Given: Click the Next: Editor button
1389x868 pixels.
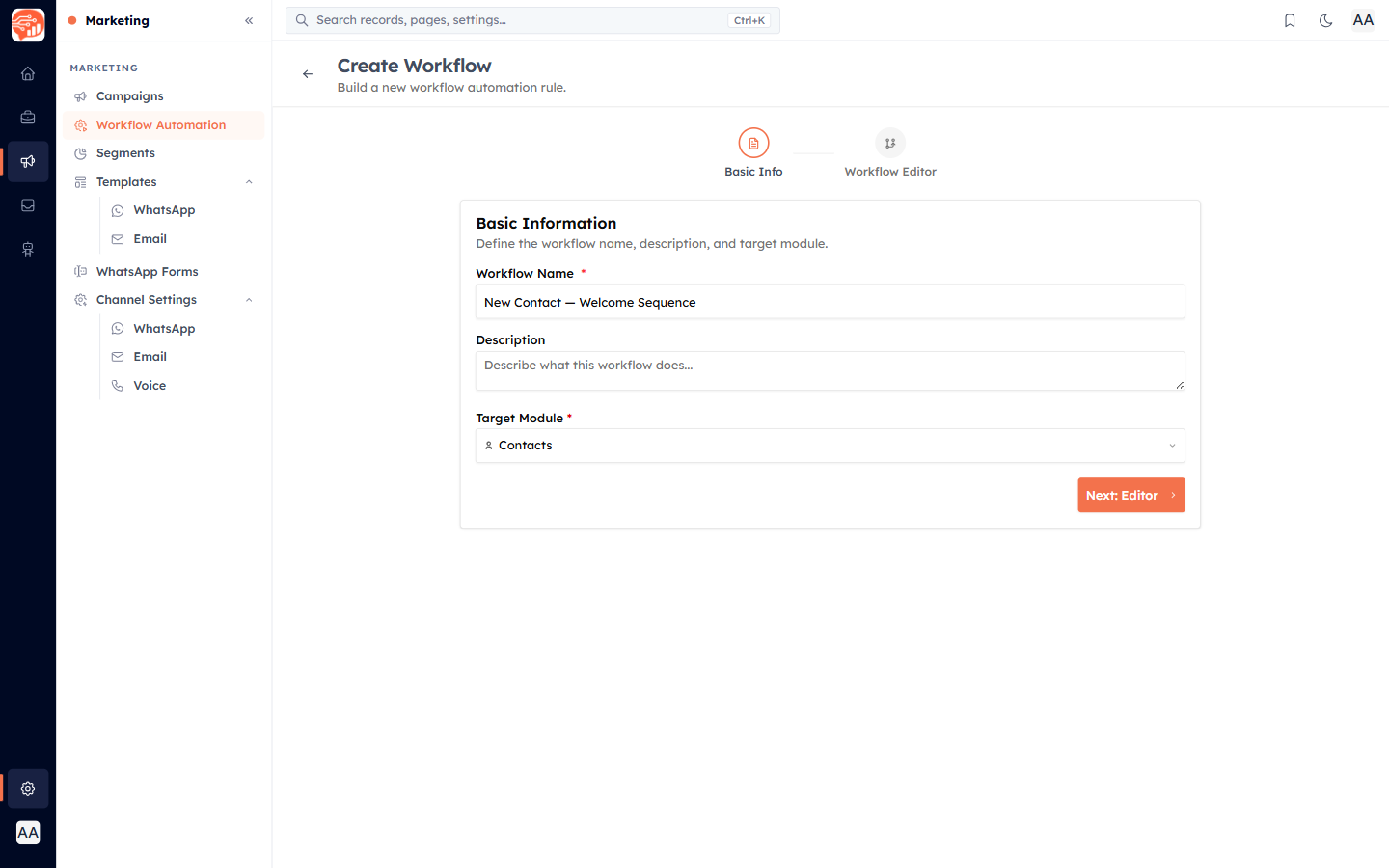Looking at the screenshot, I should (x=1130, y=495).
